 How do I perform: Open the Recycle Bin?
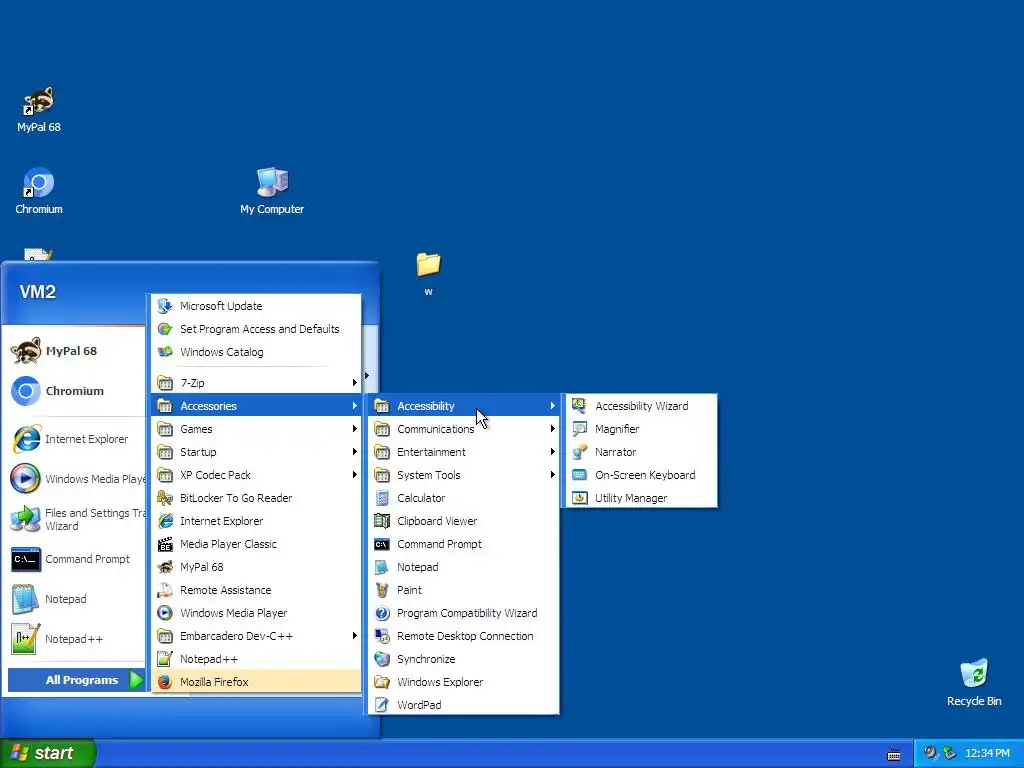coord(974,683)
